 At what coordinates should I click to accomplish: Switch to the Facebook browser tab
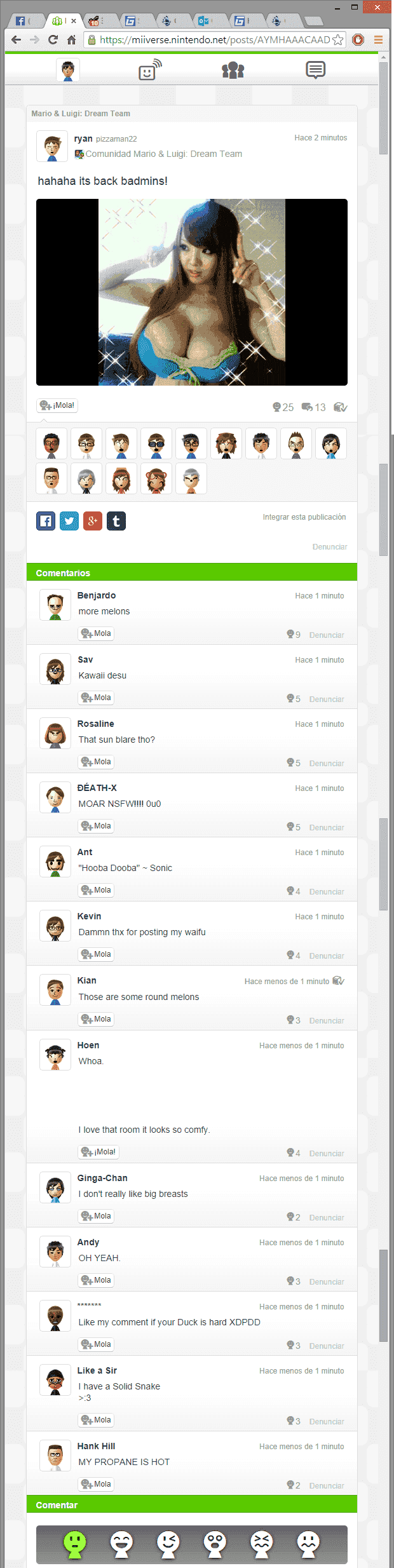tap(24, 21)
